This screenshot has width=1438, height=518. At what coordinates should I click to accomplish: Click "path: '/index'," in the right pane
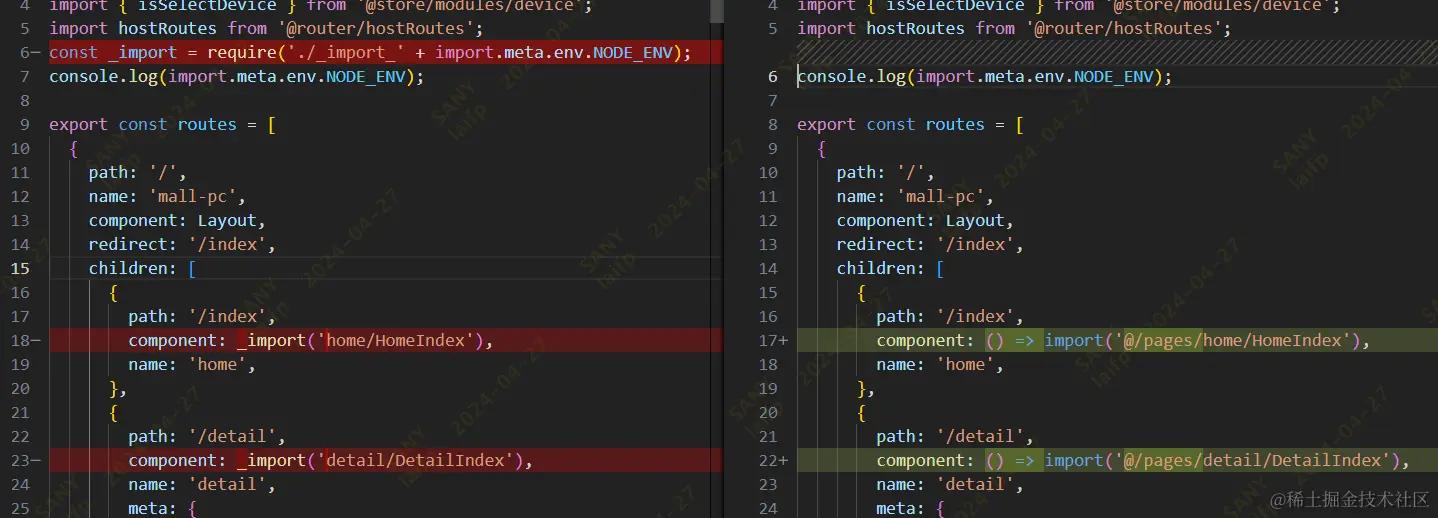coord(950,316)
